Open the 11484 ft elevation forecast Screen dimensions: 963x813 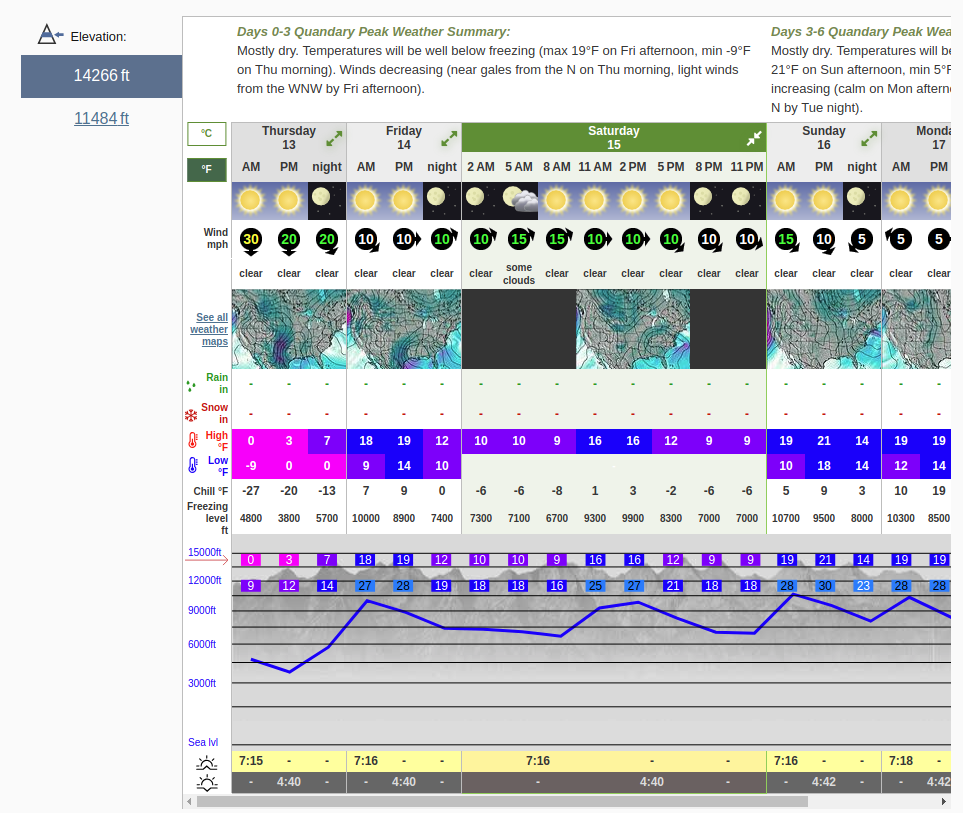[x=101, y=118]
